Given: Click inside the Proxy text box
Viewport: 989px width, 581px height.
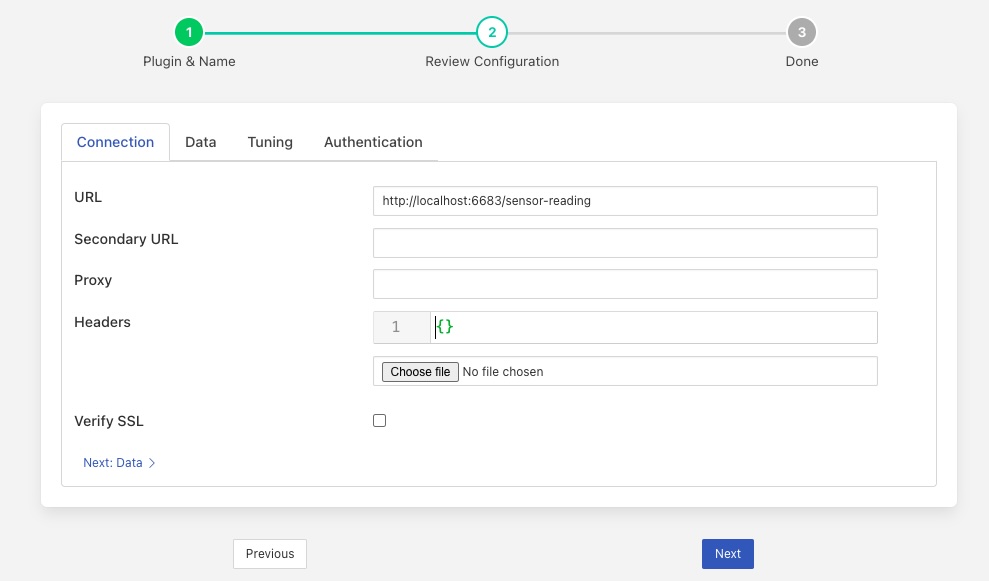Looking at the screenshot, I should [625, 284].
